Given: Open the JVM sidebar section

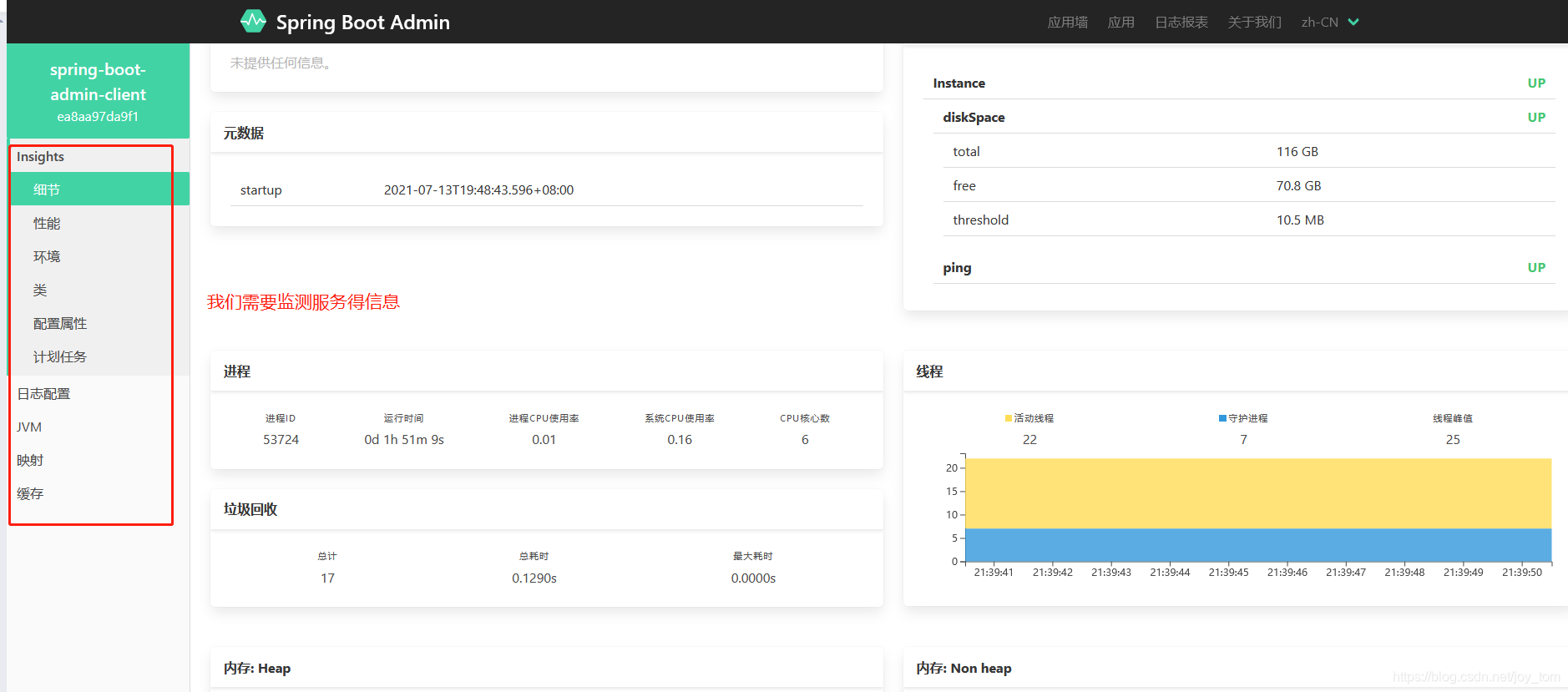Looking at the screenshot, I should [x=99, y=427].
